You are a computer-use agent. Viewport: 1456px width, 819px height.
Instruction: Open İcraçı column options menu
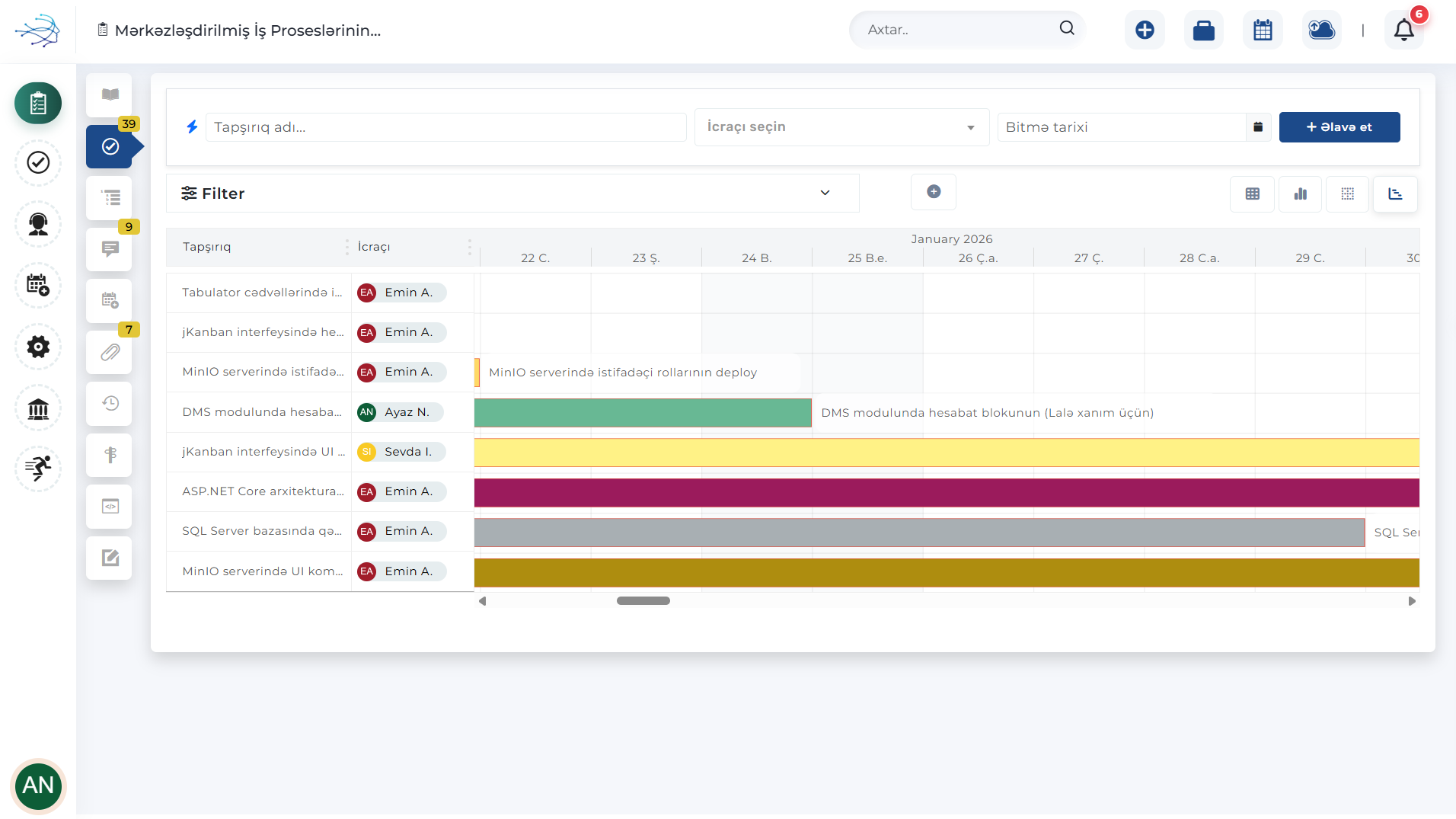tap(469, 247)
